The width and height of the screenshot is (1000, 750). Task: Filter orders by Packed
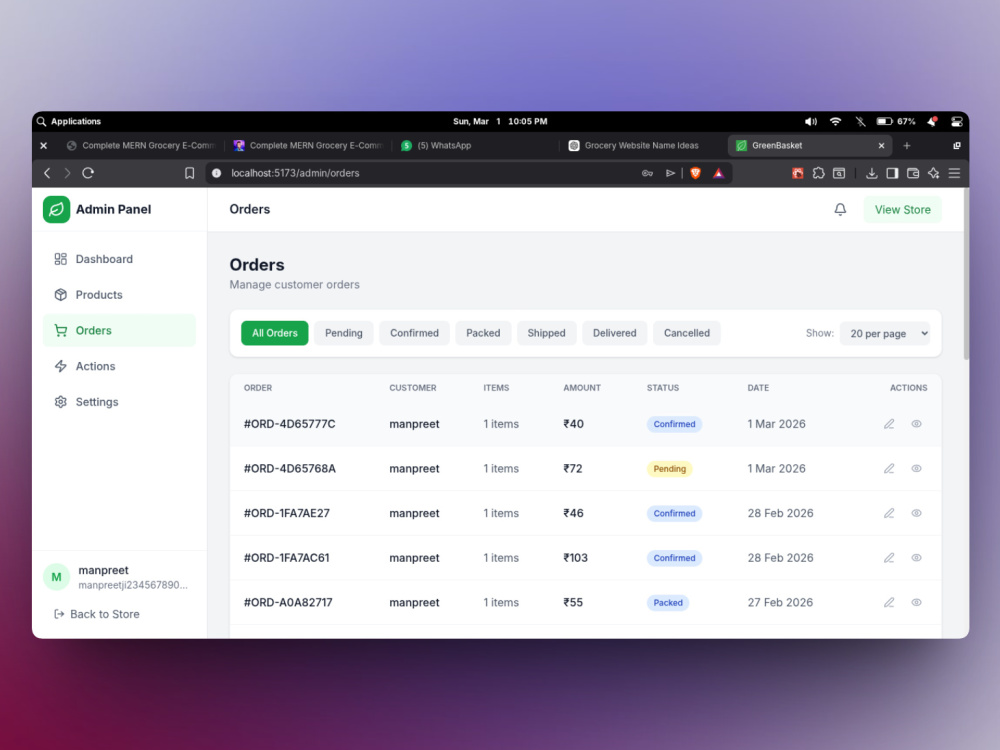click(483, 333)
